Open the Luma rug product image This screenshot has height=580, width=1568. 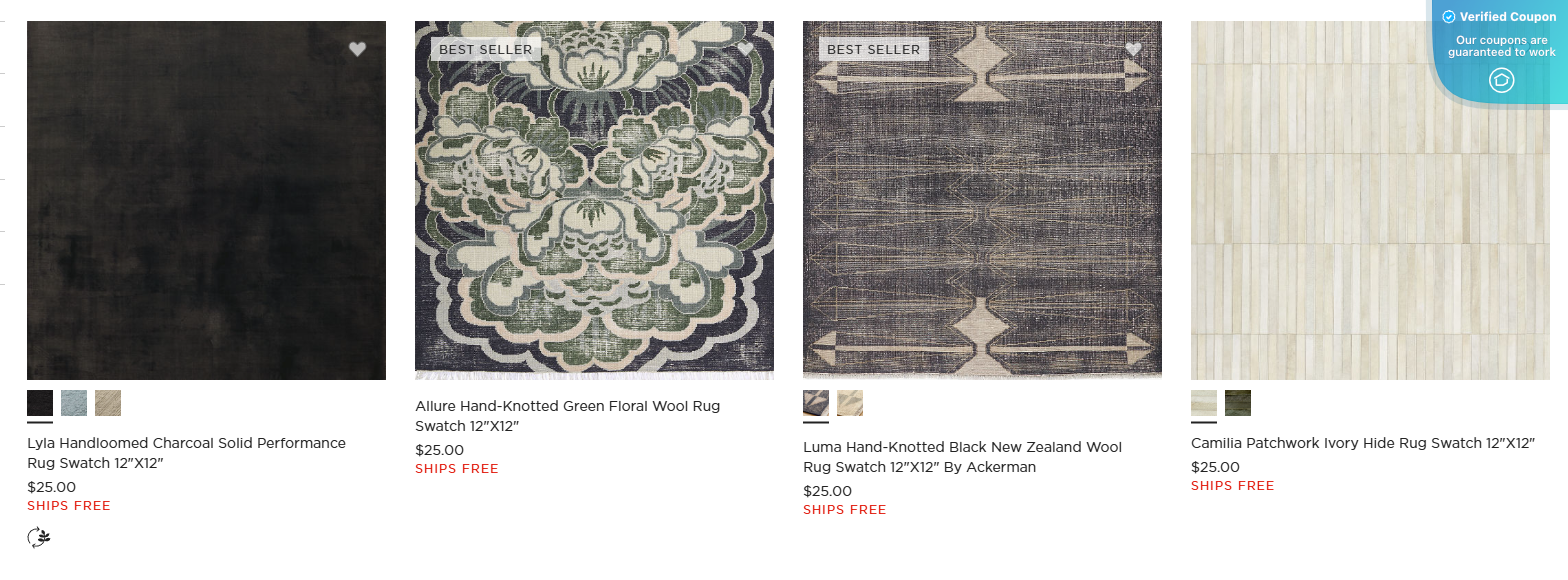981,200
